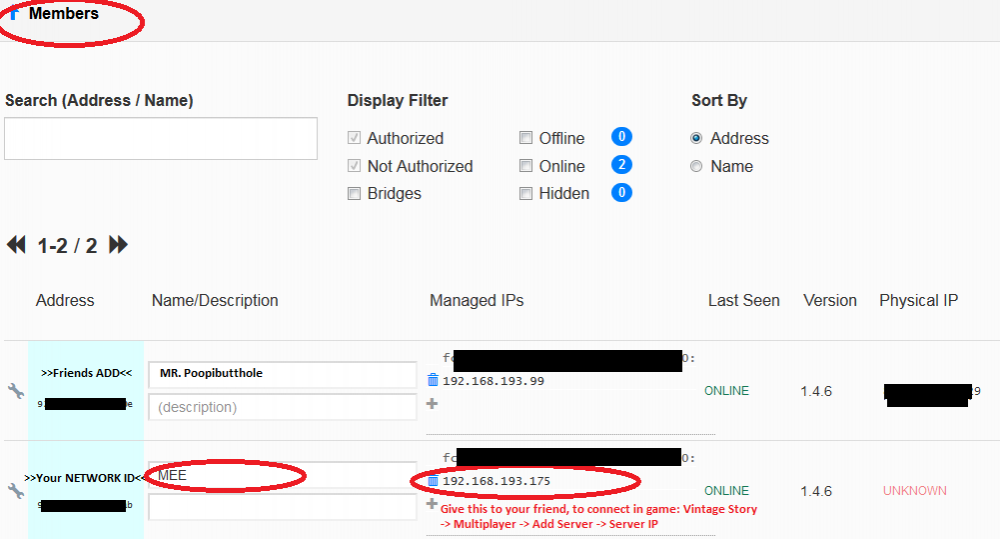The height and width of the screenshot is (539, 1000).
Task: Go to next page of members
Action: (118, 245)
